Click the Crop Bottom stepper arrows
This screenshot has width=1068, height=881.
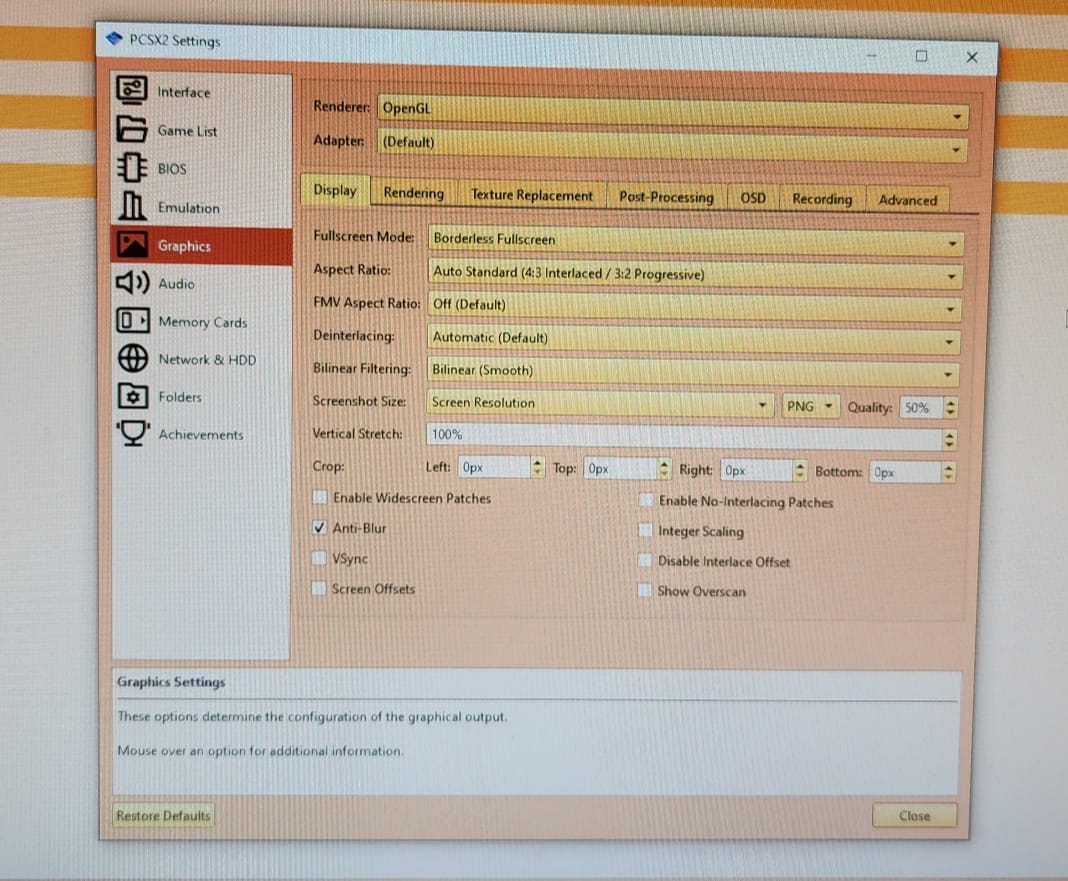[948, 472]
